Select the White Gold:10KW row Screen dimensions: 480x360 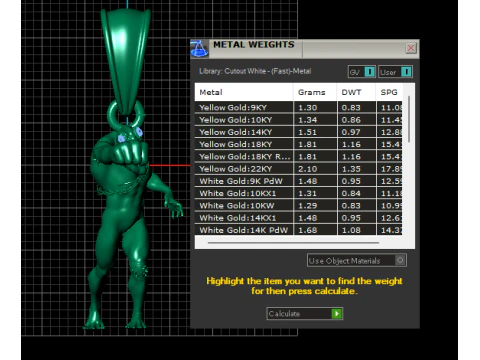tap(298, 206)
